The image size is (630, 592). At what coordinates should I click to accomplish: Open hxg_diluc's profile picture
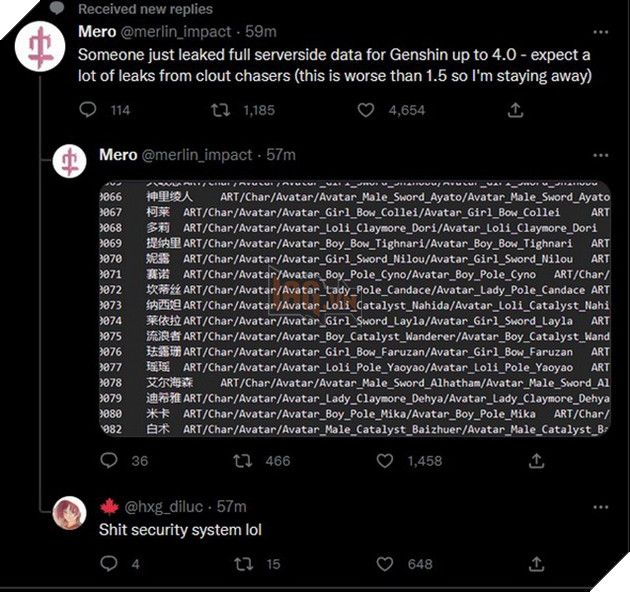point(70,513)
